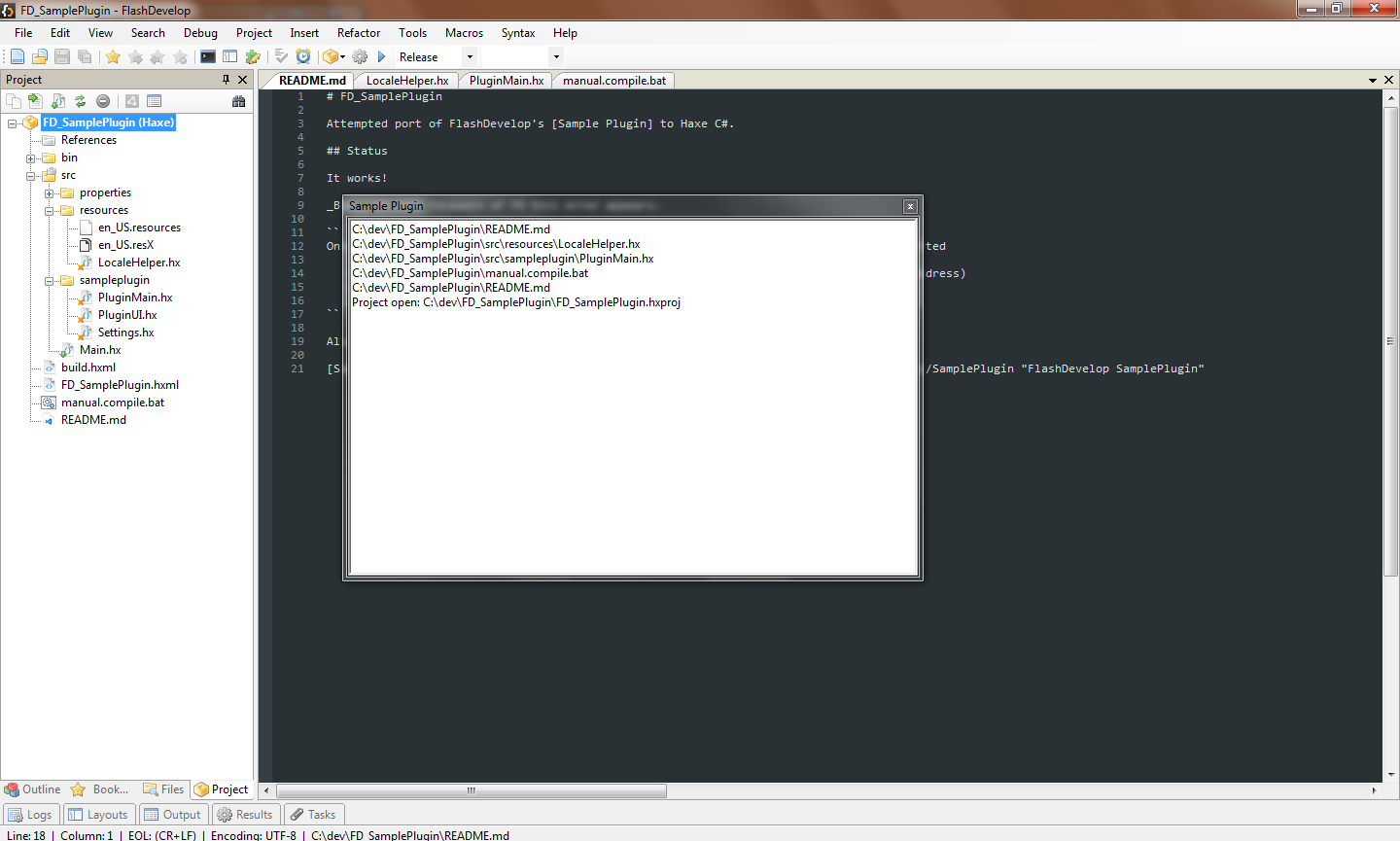
Task: Collapse the sampleplugin folder
Action: click(x=49, y=280)
